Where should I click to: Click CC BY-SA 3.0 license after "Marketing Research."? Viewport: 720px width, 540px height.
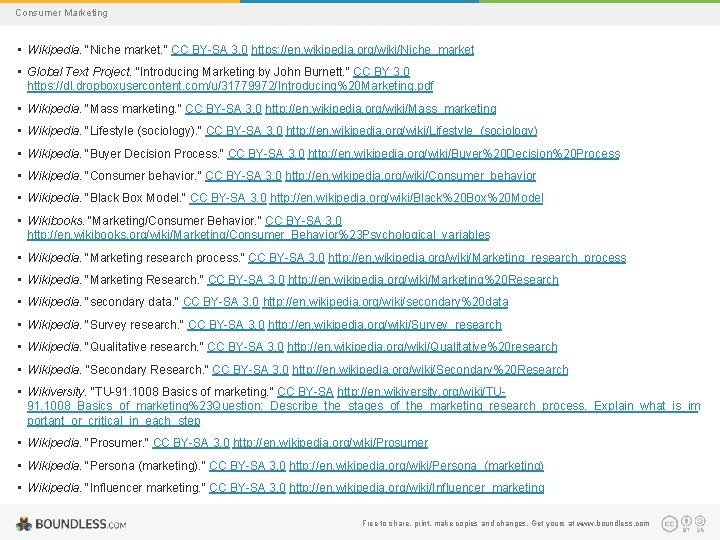(246, 280)
